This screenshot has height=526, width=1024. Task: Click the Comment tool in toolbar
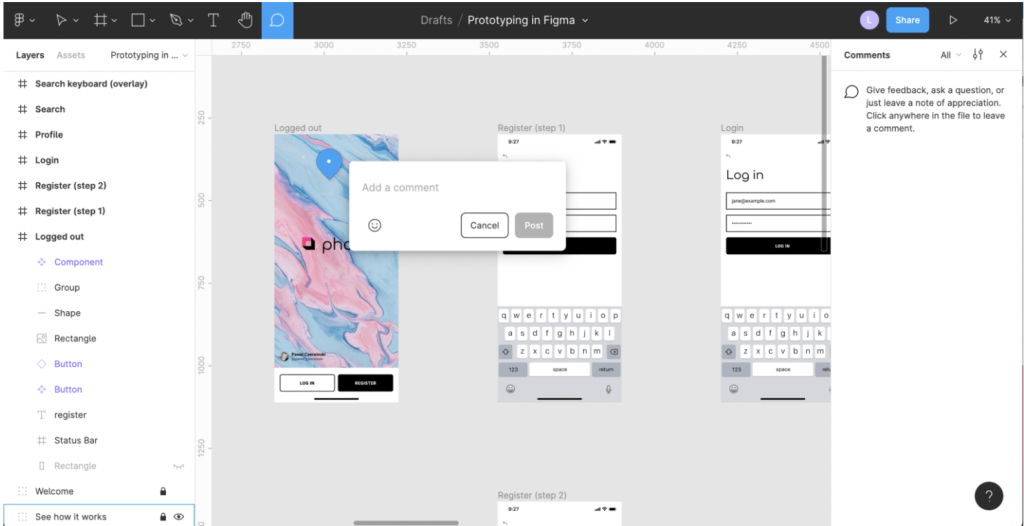(278, 20)
